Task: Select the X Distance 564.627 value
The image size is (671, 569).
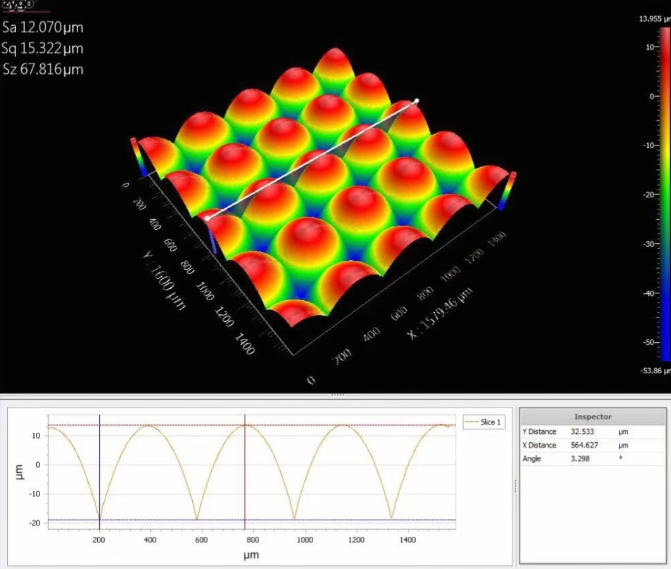Action: click(584, 445)
